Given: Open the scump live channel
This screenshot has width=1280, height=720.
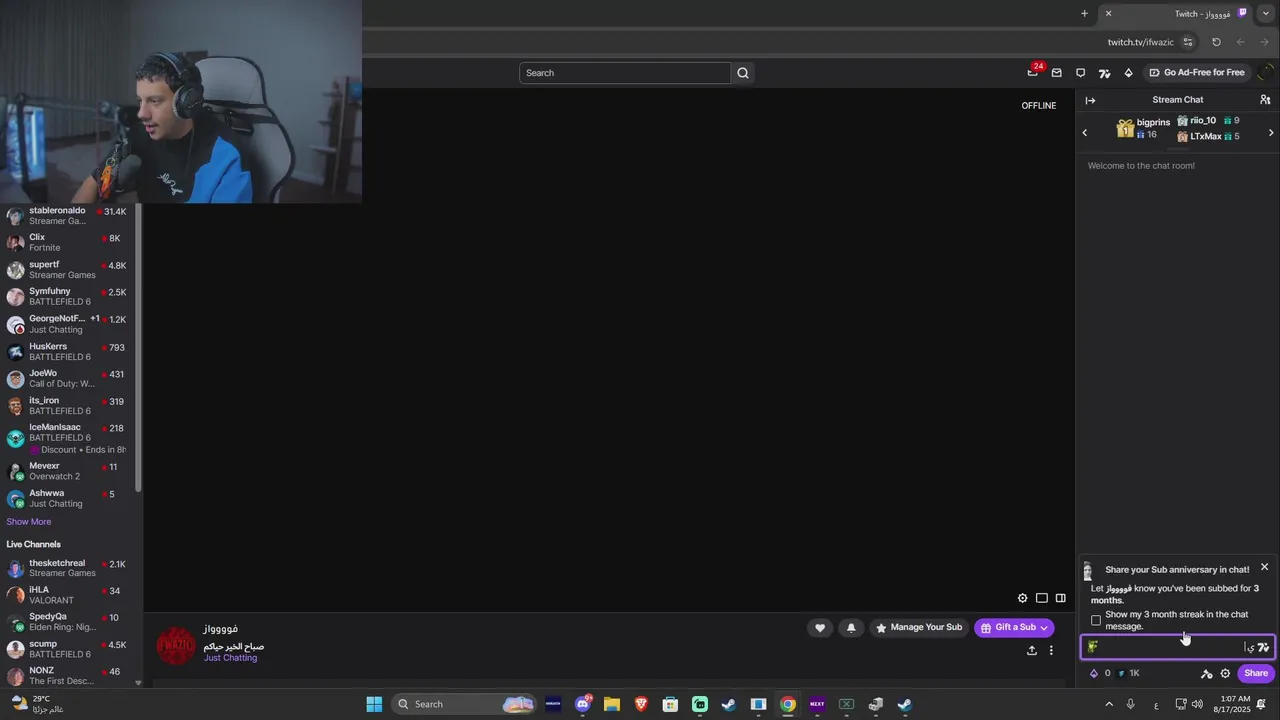Looking at the screenshot, I should 69,649.
